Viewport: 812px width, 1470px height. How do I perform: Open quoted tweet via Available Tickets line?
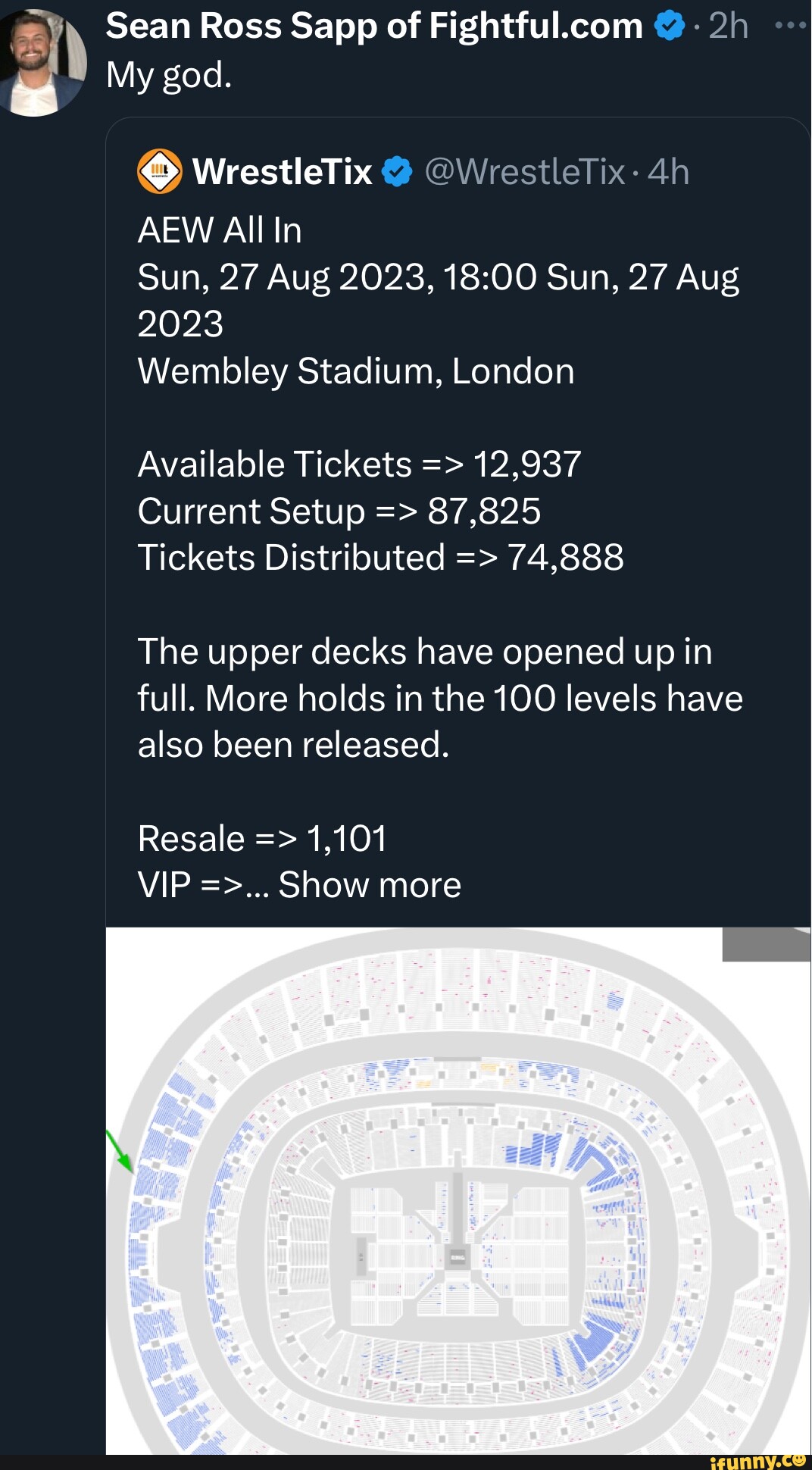tap(359, 464)
